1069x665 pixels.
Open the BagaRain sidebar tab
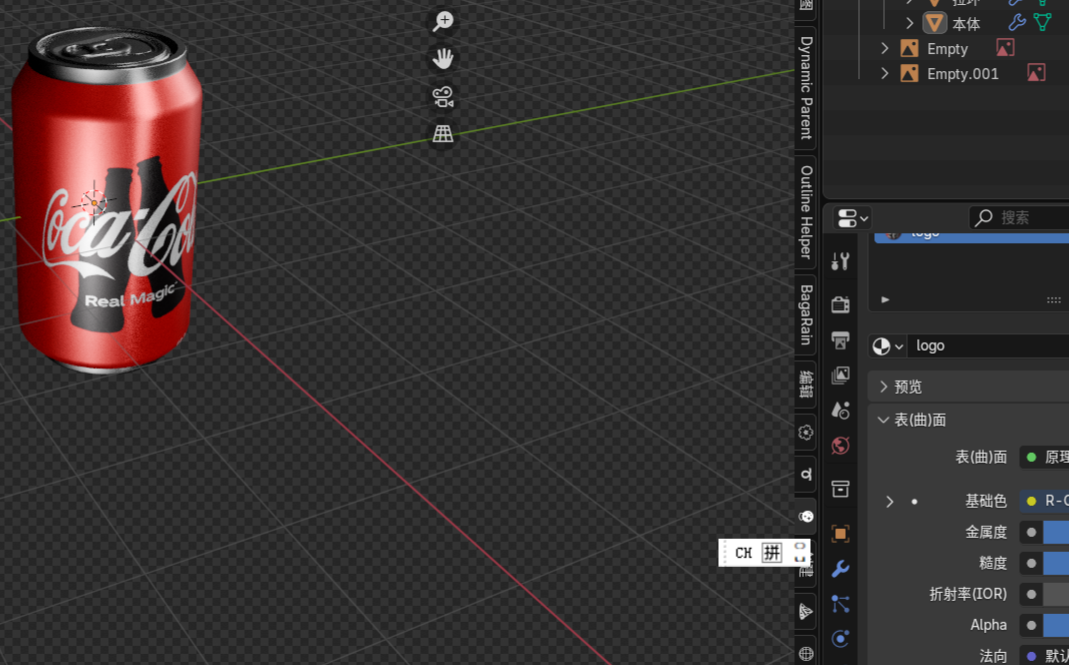pyautogui.click(x=806, y=314)
